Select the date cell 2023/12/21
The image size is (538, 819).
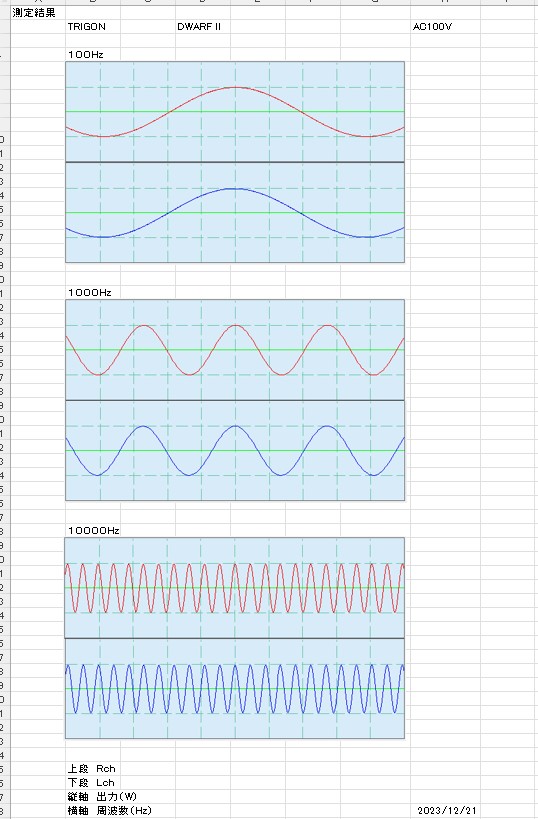tap(447, 811)
